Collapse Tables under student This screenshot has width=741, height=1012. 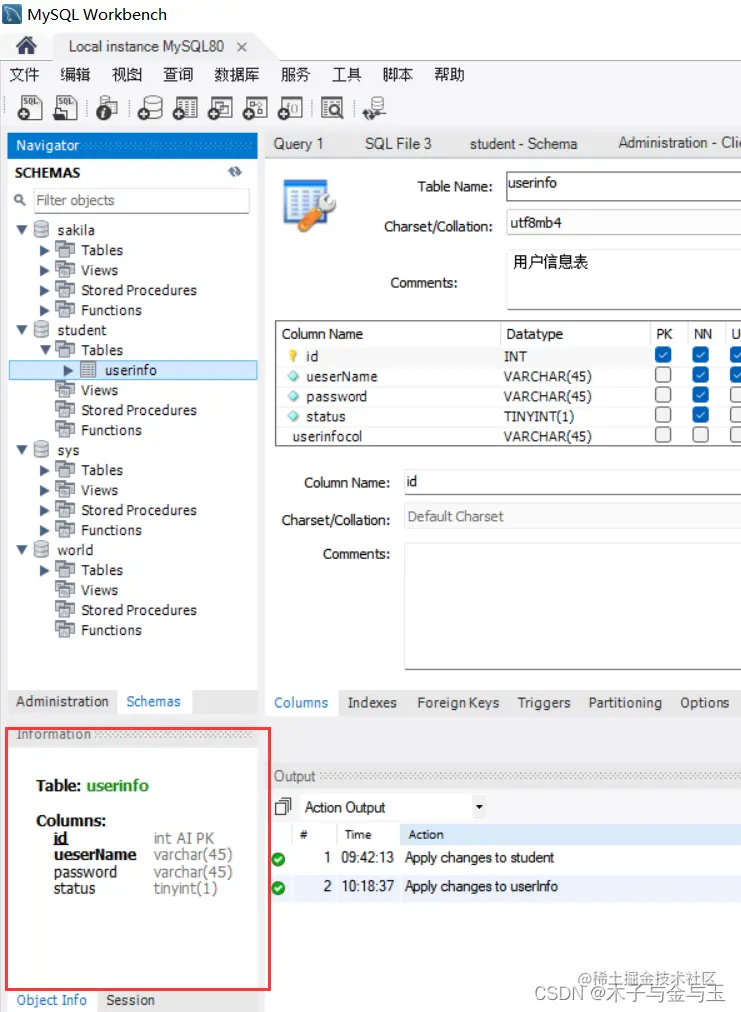pyautogui.click(x=45, y=350)
